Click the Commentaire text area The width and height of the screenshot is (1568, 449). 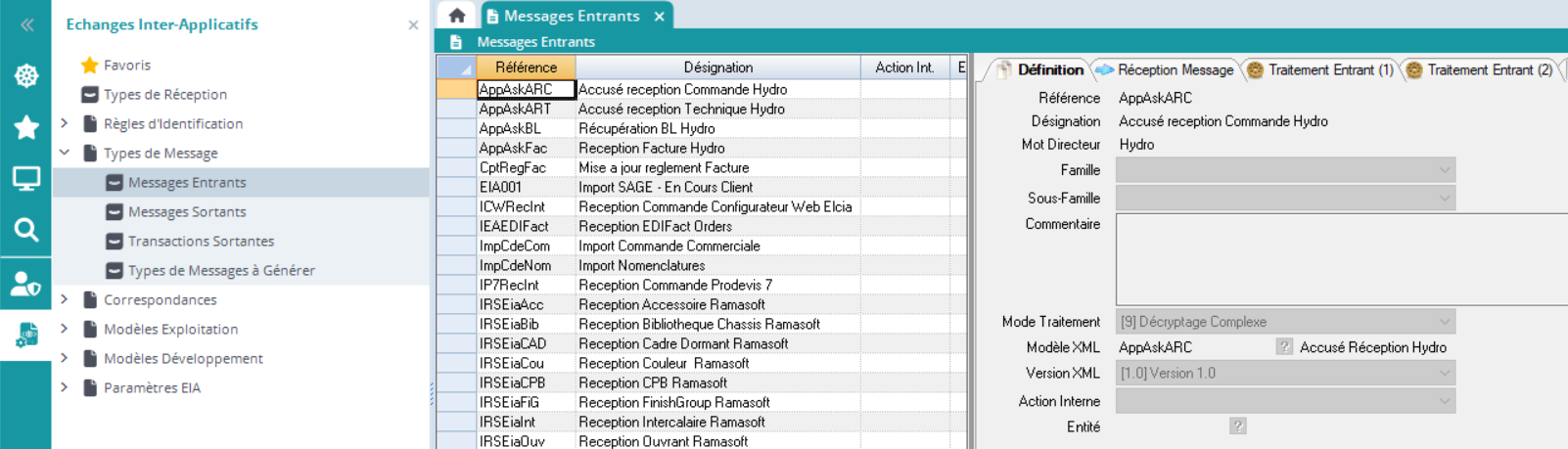pyautogui.click(x=1284, y=259)
